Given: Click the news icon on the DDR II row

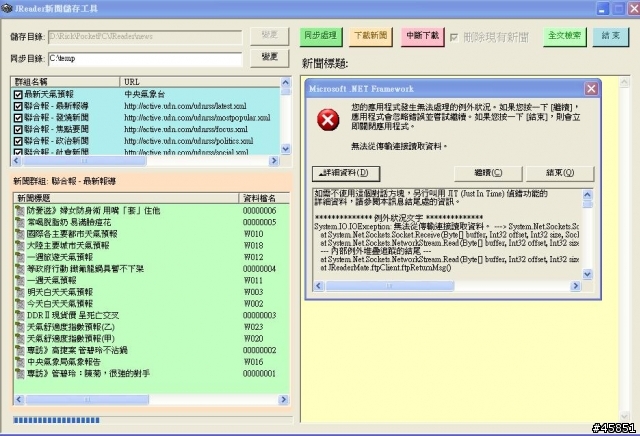Looking at the screenshot, I should (20, 316).
